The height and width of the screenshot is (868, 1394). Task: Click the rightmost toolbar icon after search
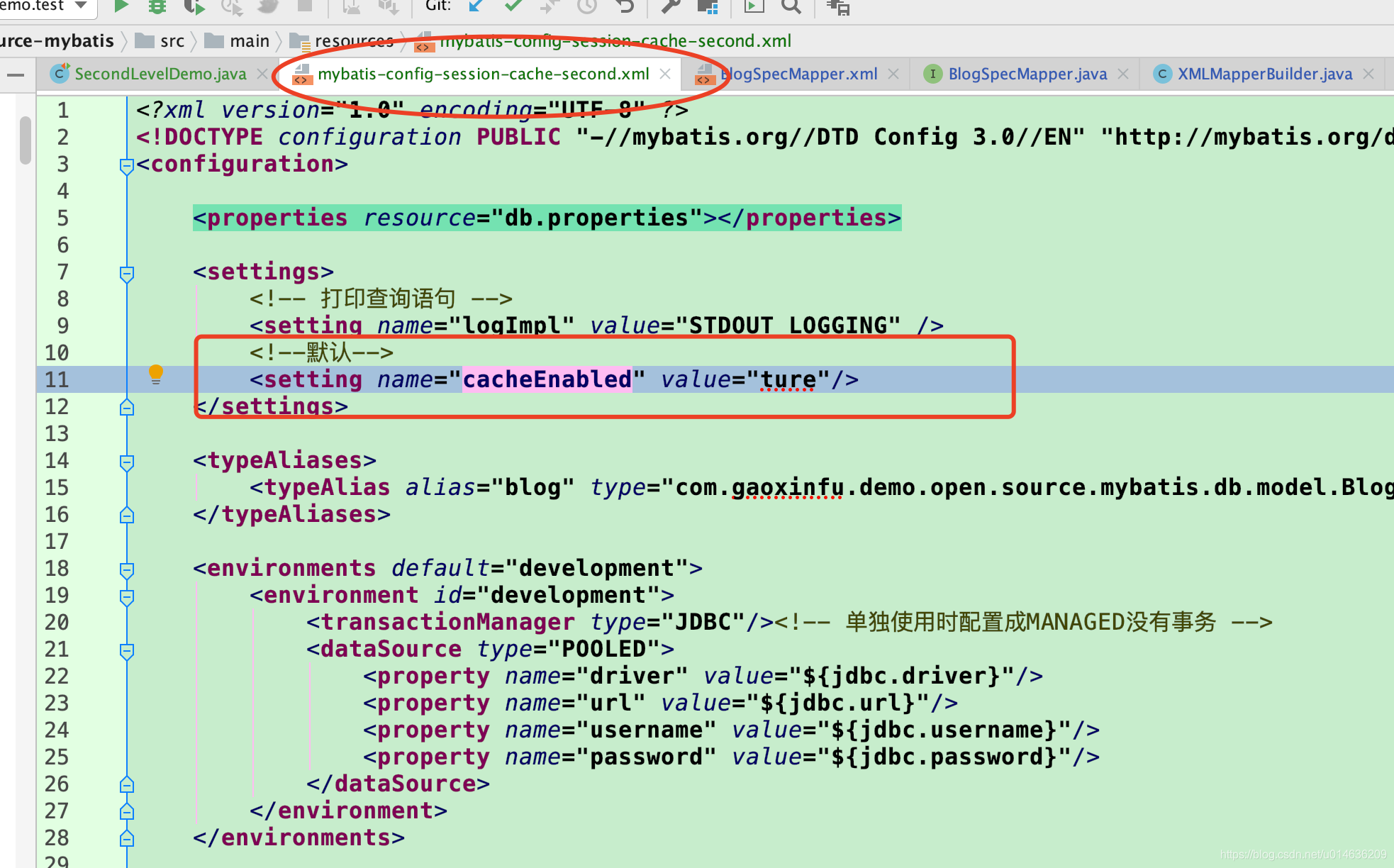pyautogui.click(x=838, y=6)
